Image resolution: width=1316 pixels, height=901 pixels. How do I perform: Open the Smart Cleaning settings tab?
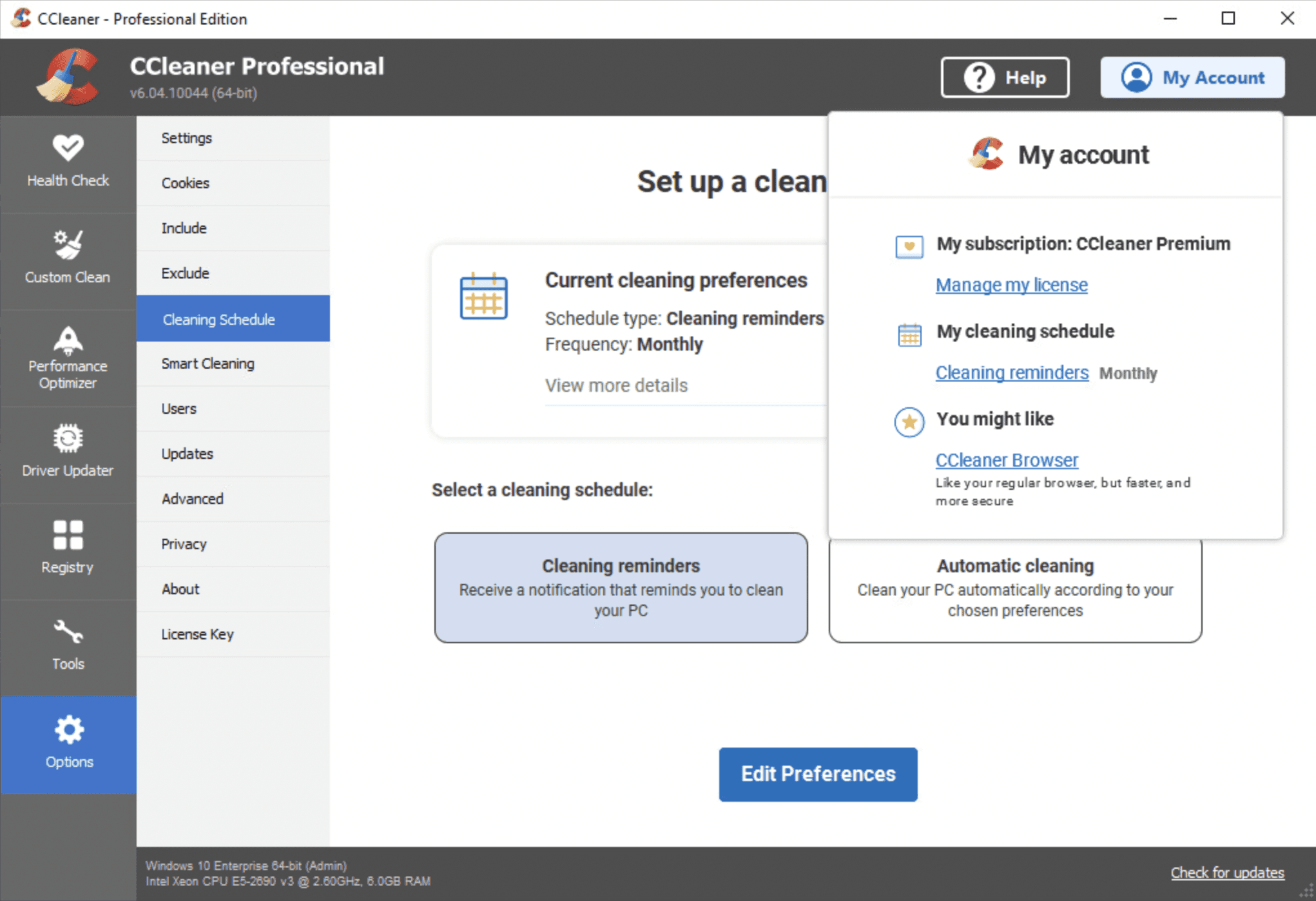coord(208,363)
